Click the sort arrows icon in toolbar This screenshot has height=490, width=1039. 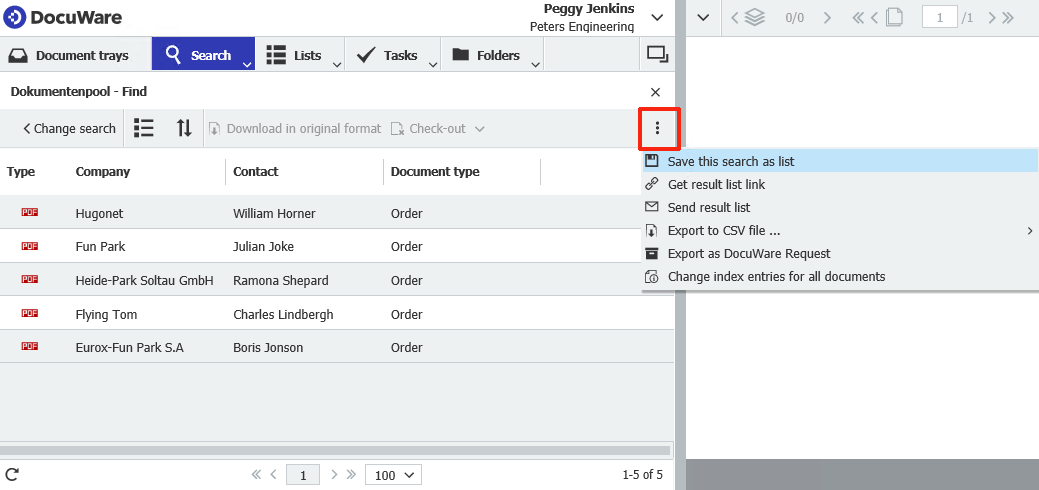coord(184,128)
